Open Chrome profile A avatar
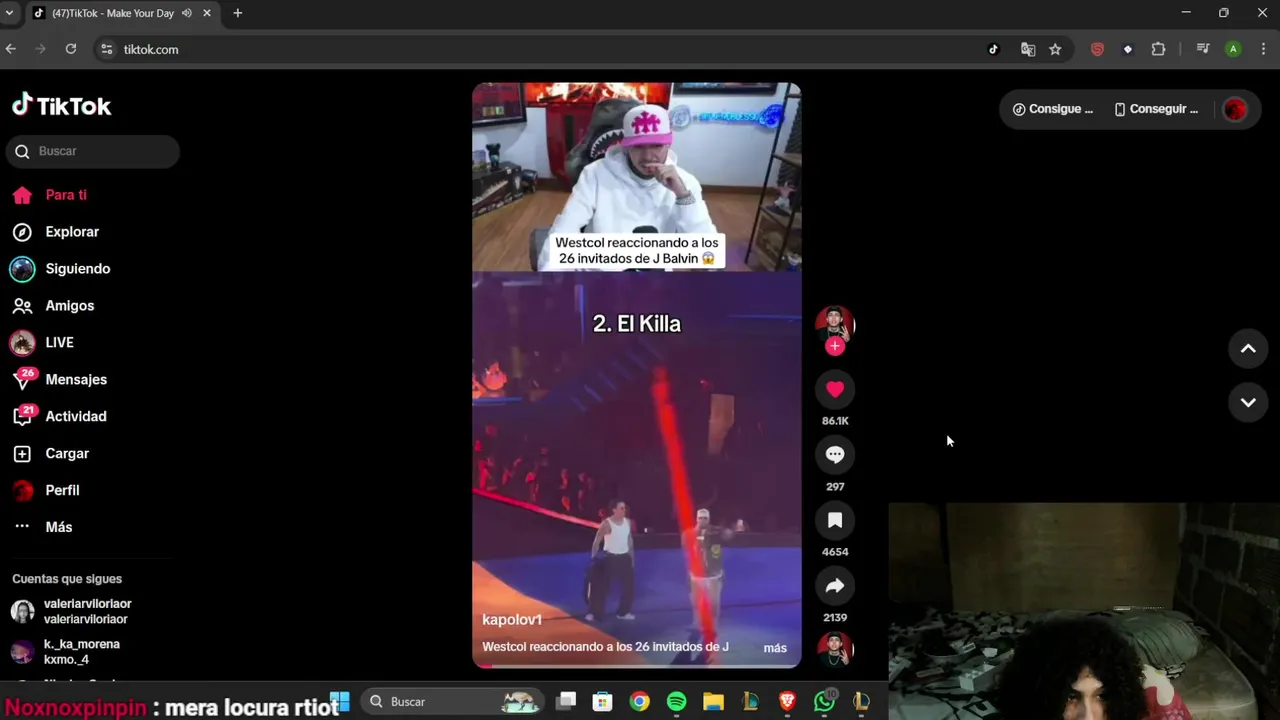The height and width of the screenshot is (720, 1280). 1233,49
